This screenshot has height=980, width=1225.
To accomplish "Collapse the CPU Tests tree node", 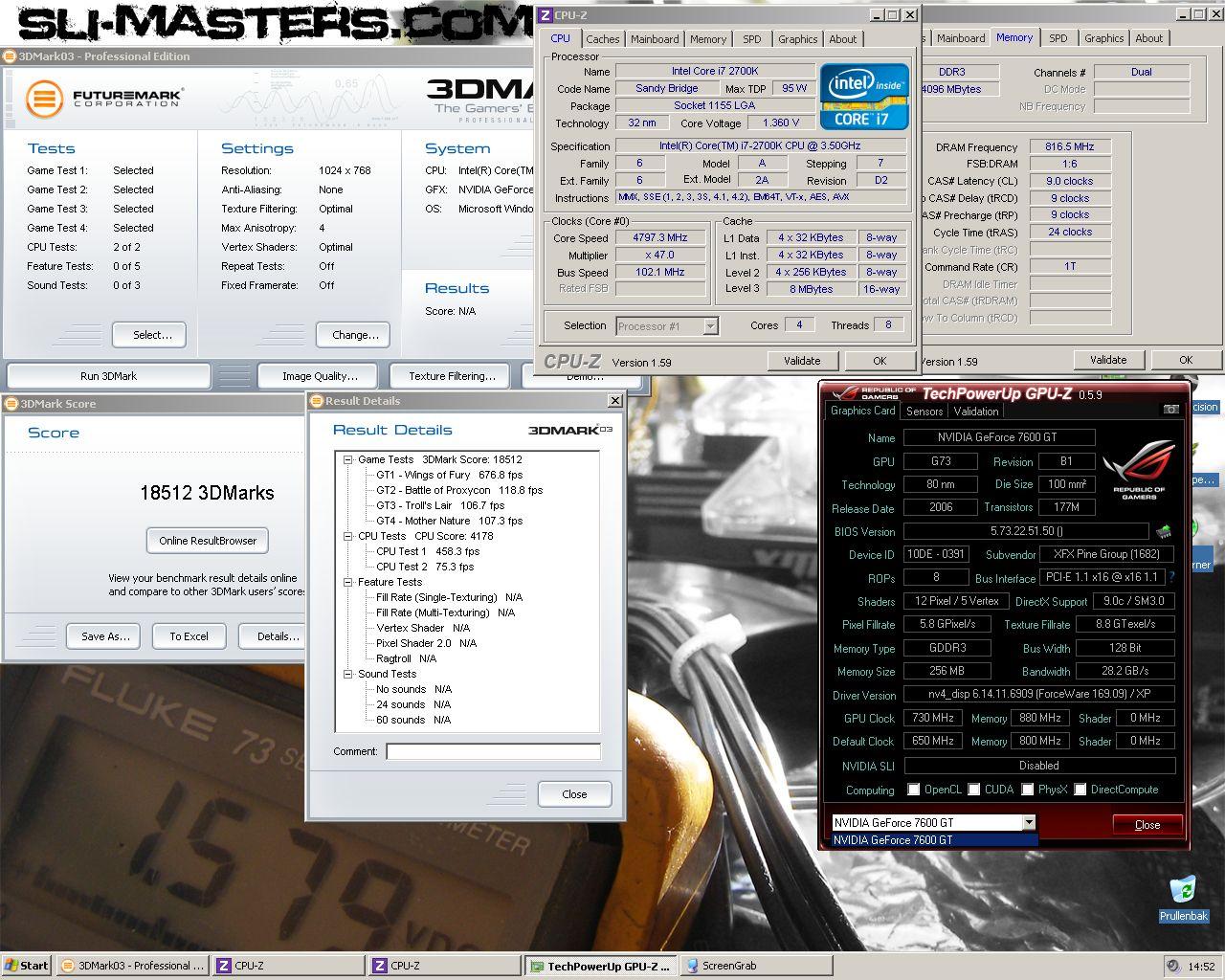I will tap(348, 536).
